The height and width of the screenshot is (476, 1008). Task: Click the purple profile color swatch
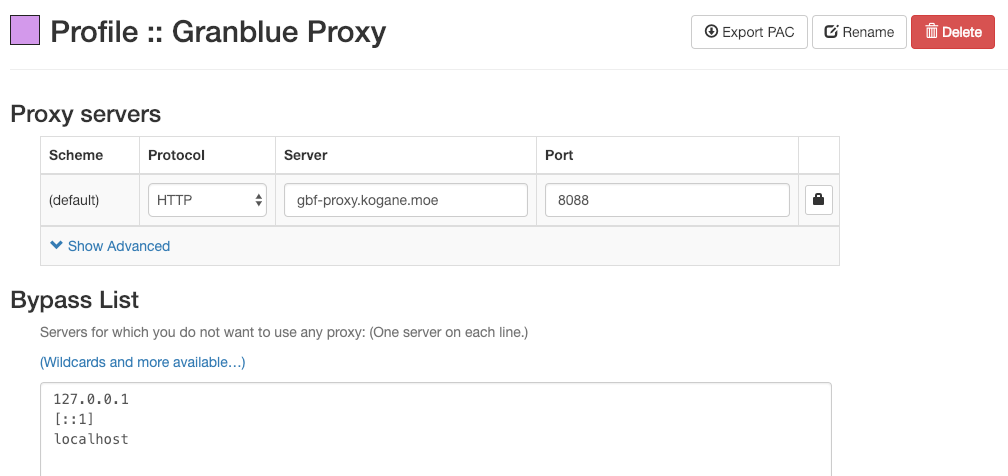(x=25, y=30)
